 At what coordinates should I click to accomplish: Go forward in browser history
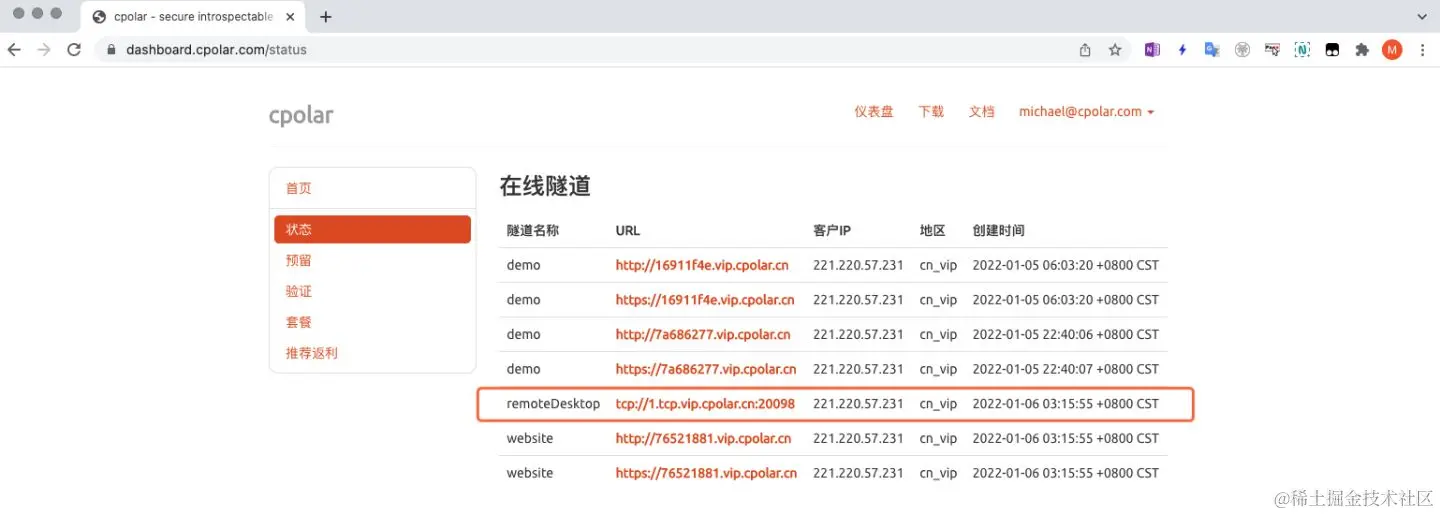44,50
